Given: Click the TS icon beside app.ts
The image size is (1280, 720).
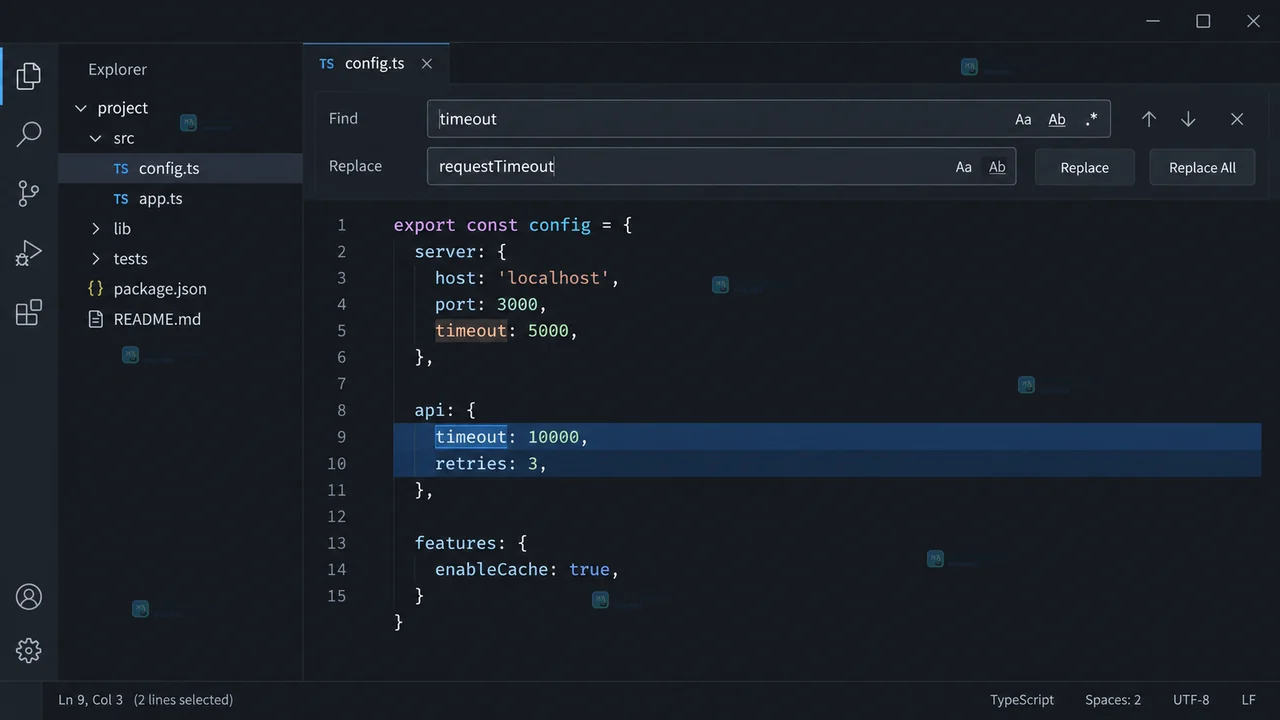Looking at the screenshot, I should click(121, 199).
